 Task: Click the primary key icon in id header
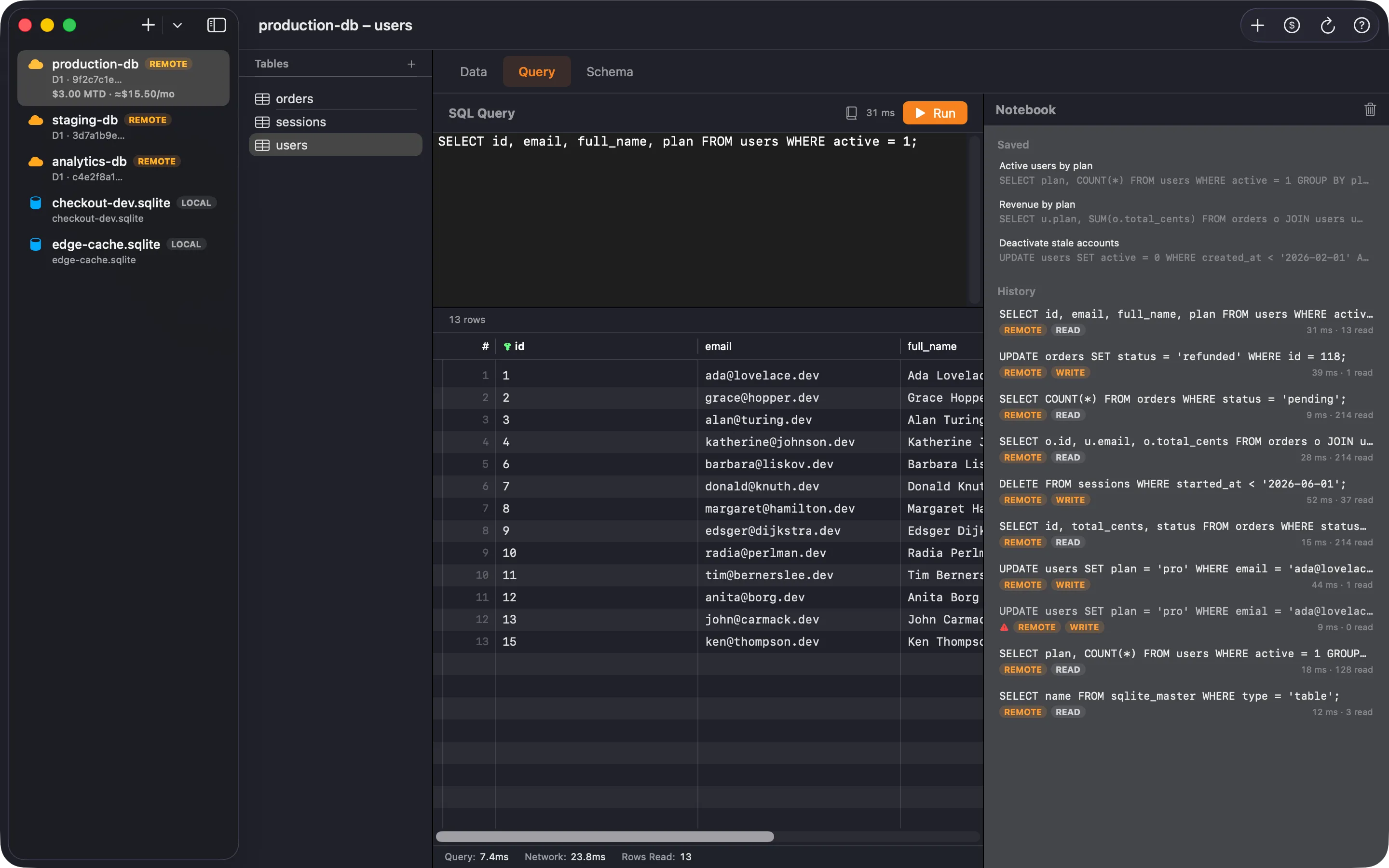pyautogui.click(x=507, y=346)
